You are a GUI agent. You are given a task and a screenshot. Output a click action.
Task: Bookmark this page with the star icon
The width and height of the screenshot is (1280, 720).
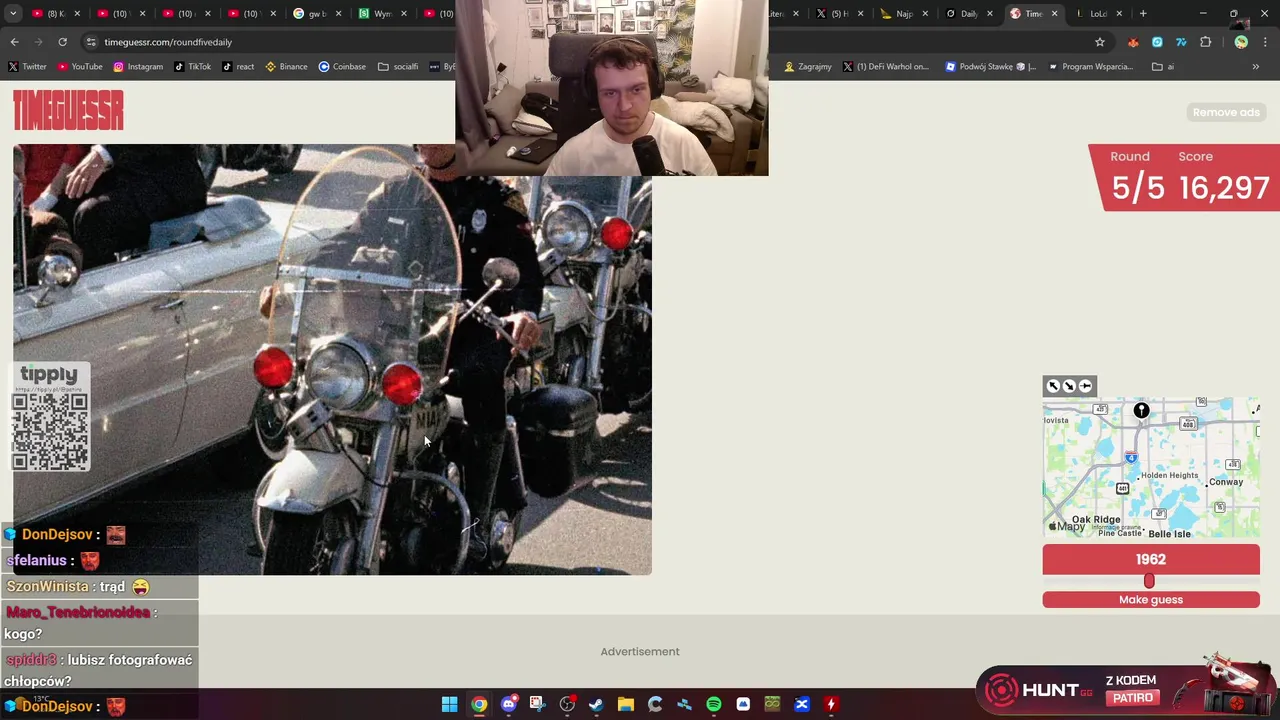tap(1100, 42)
